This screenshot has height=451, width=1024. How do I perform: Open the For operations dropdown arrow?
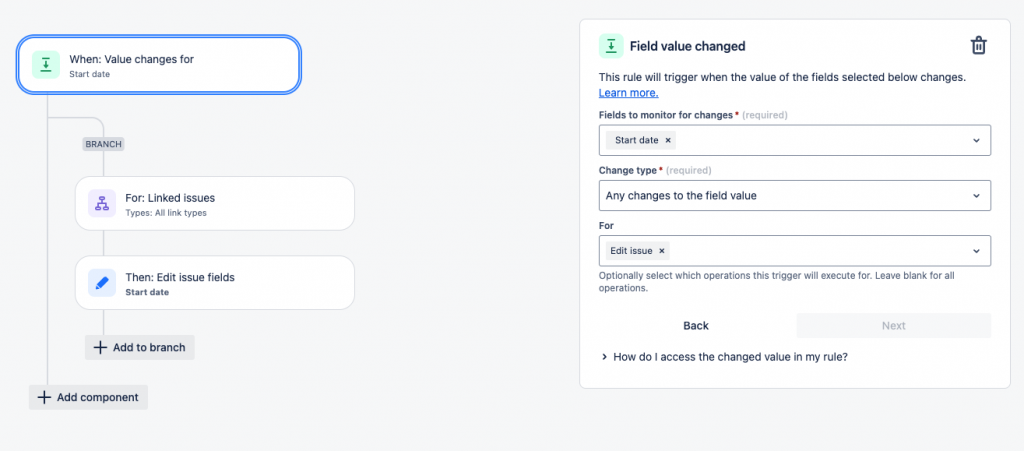[977, 251]
